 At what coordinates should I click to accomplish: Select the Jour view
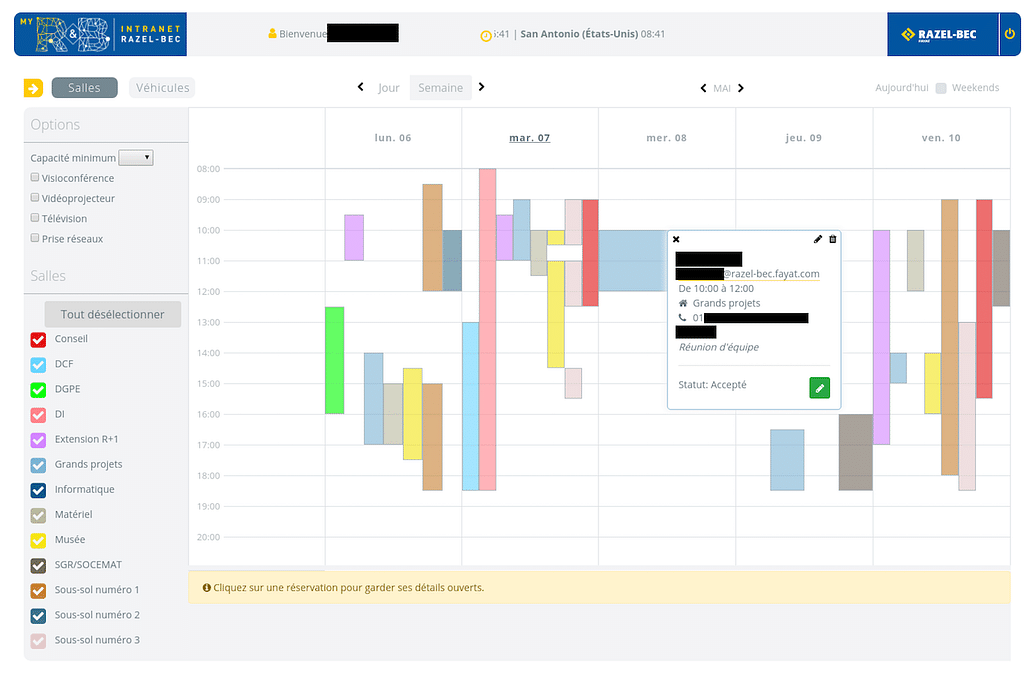[x=388, y=88]
